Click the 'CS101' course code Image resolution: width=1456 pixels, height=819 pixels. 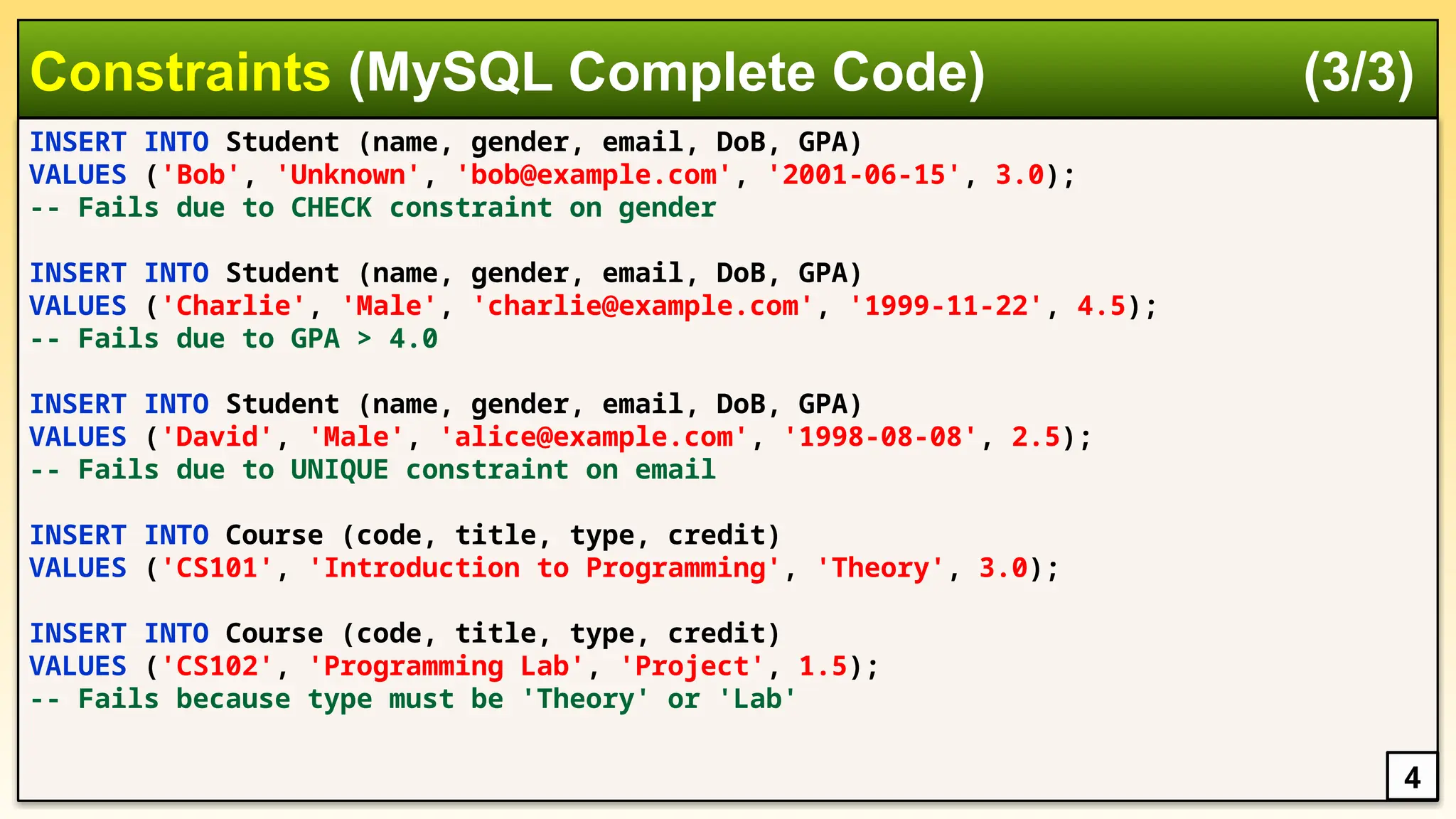218,568
